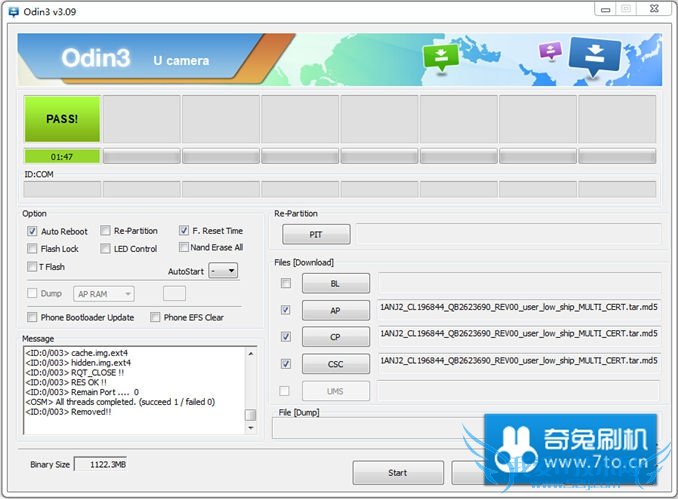Uncheck the CP file checkbox
678x499 pixels.
[x=286, y=336]
